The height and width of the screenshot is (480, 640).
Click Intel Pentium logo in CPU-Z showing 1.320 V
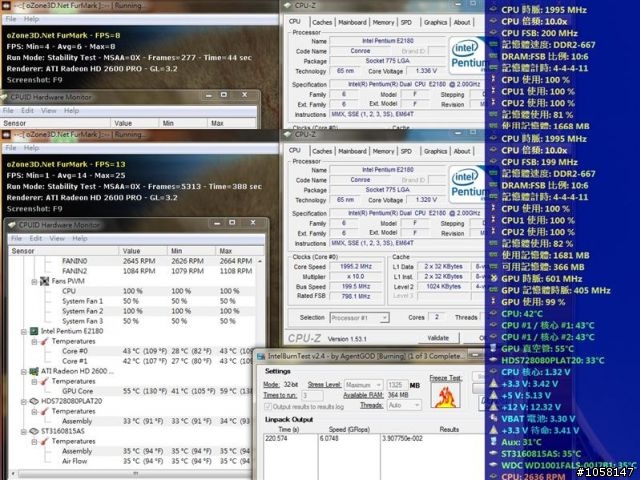coord(467,184)
